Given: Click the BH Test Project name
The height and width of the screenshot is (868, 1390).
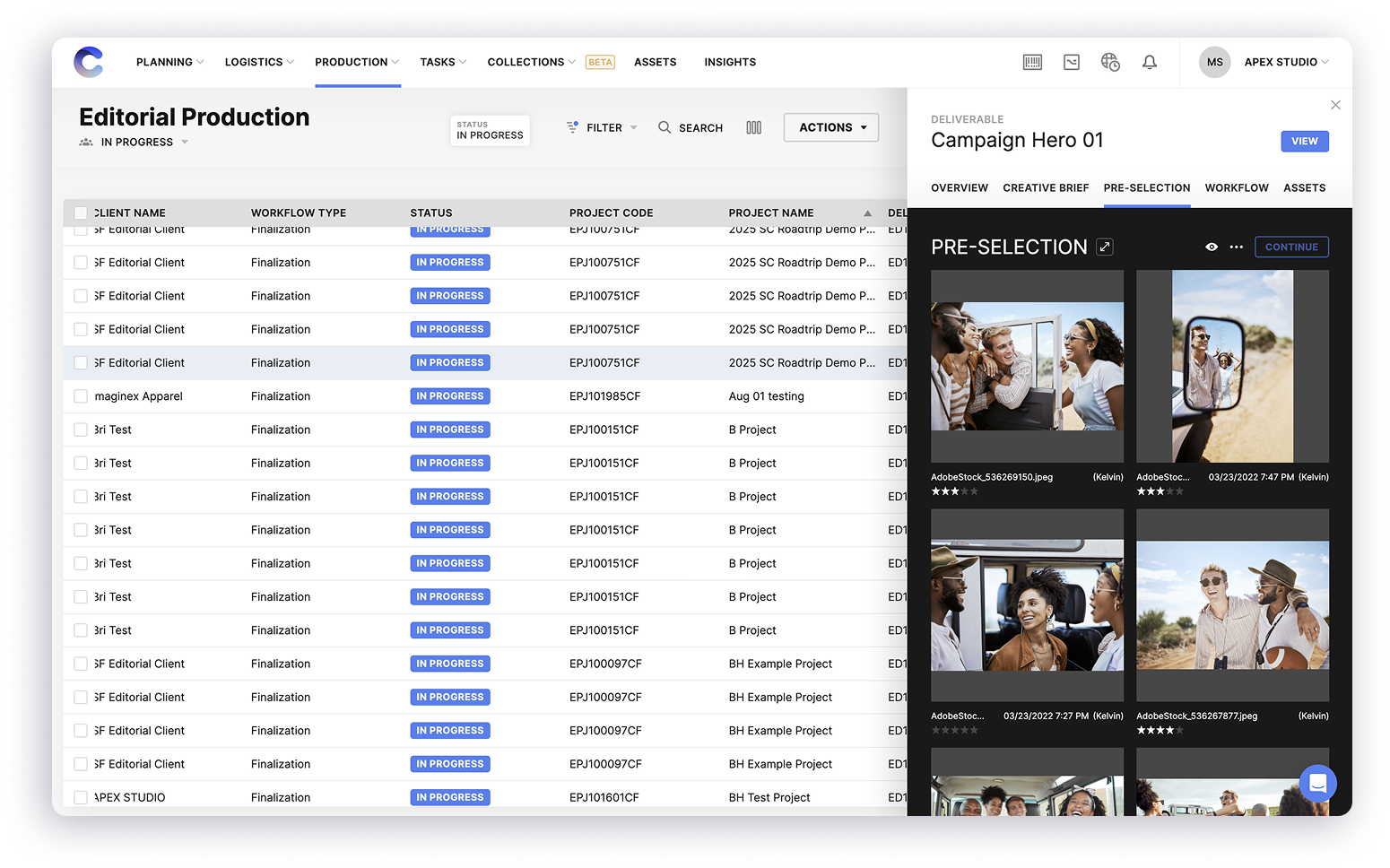Looking at the screenshot, I should 769,797.
